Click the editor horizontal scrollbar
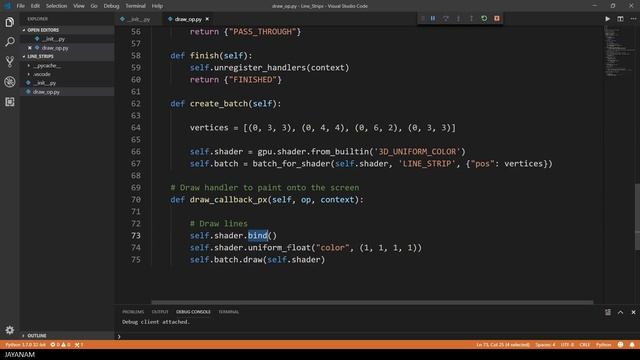640x360 pixels. pyautogui.click(x=372, y=302)
